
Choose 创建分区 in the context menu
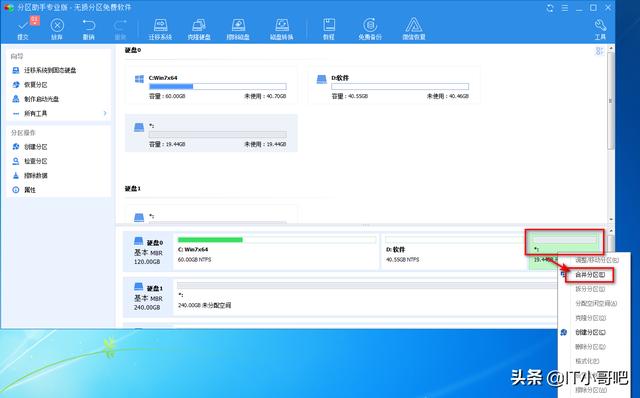click(x=590, y=332)
